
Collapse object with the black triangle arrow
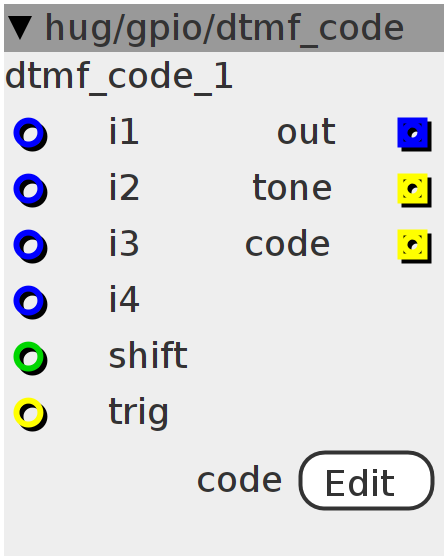20,28
